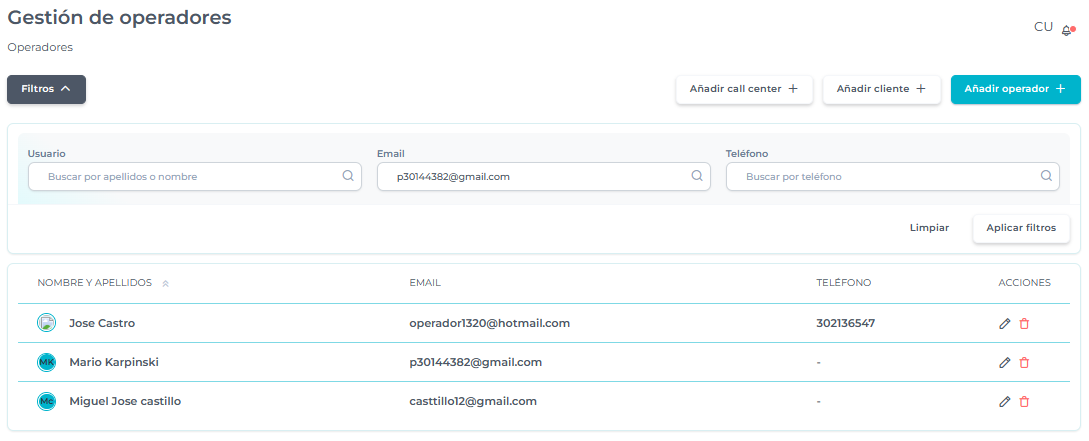This screenshot has height=441, width=1089.
Task: Edit Mario Karpinski using the pencil icon
Action: tap(1005, 363)
